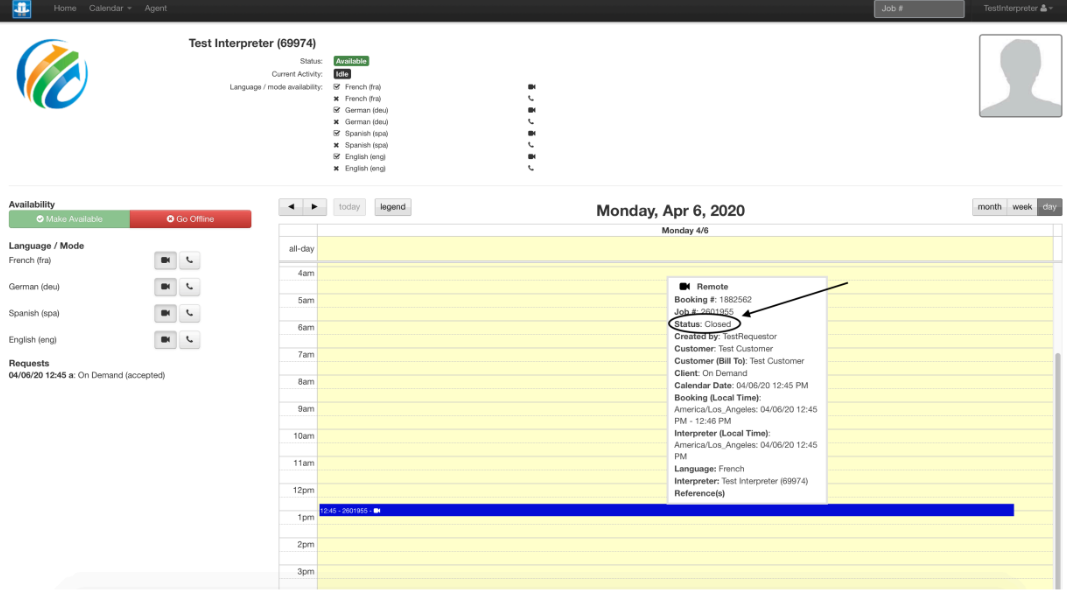Switch to month calendar view
The image size is (1067, 591).
[989, 207]
